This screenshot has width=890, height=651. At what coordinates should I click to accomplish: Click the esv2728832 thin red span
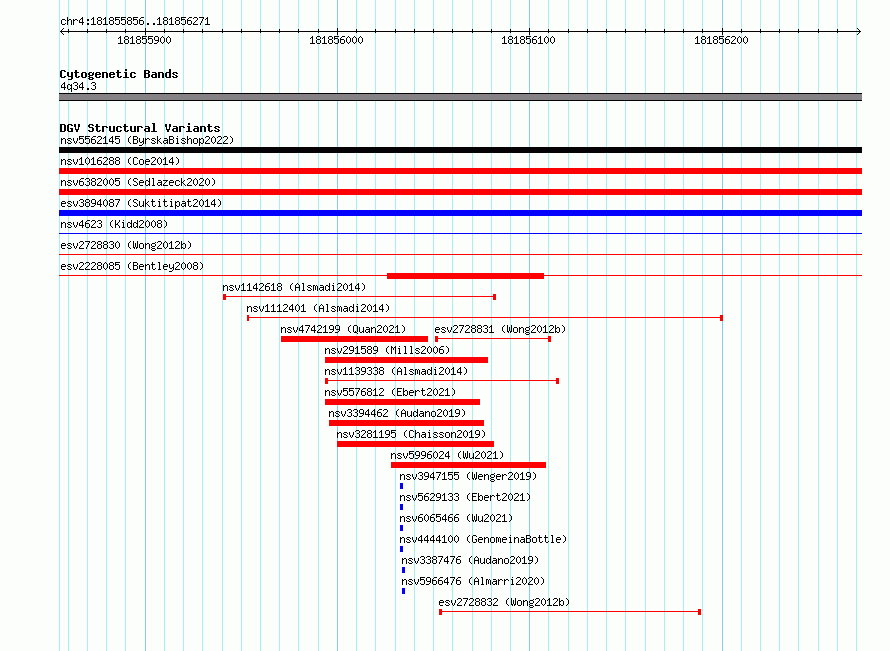(570, 612)
